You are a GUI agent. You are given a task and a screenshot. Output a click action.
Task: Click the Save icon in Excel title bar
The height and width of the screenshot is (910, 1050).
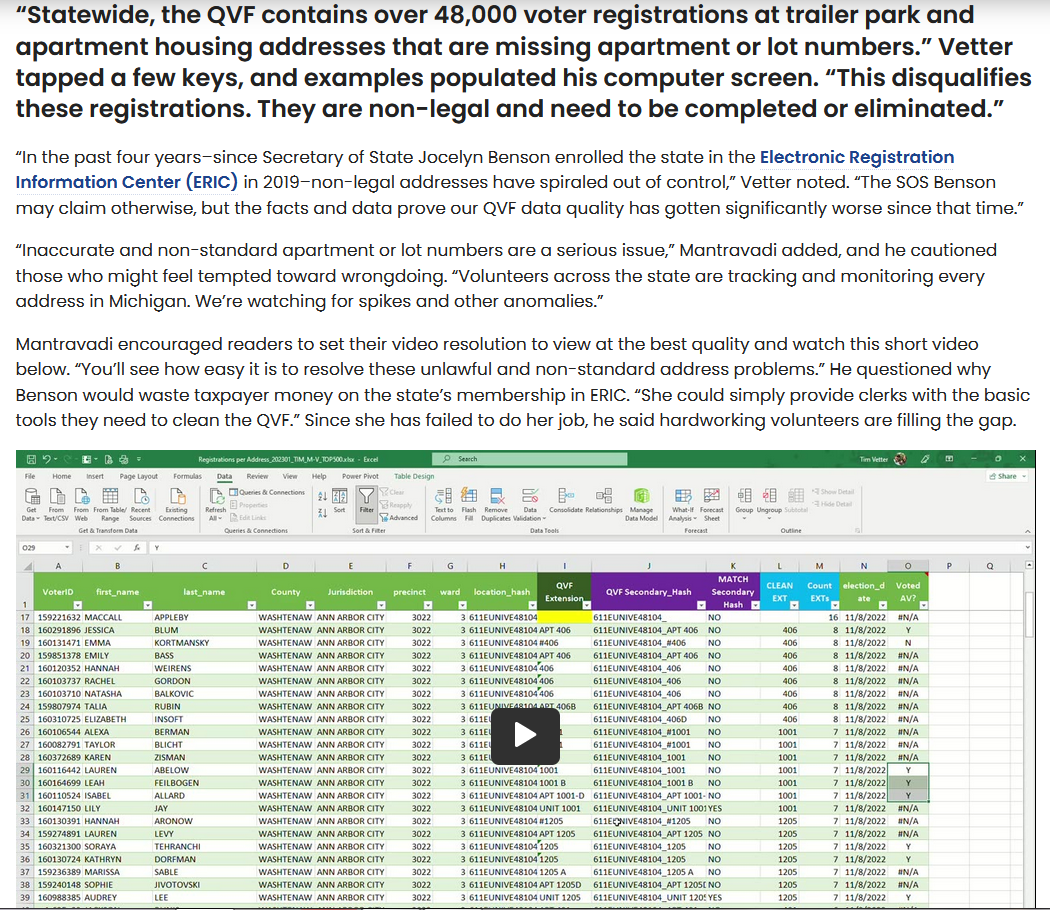click(x=31, y=459)
